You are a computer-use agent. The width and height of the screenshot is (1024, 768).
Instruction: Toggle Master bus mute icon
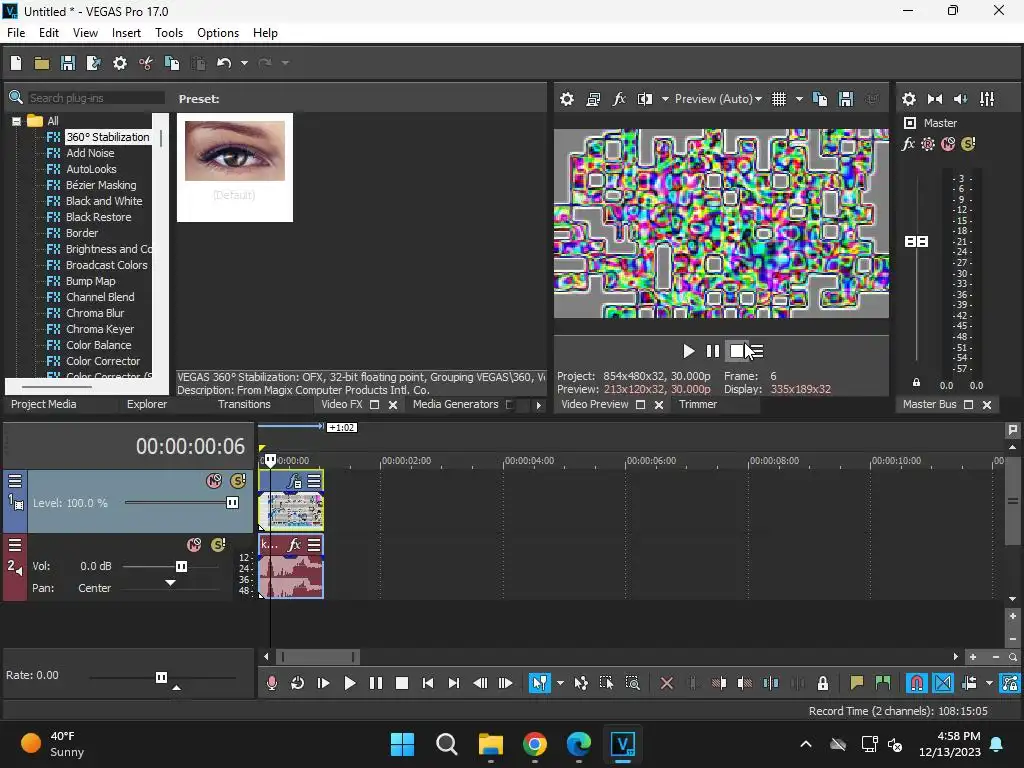[x=948, y=144]
